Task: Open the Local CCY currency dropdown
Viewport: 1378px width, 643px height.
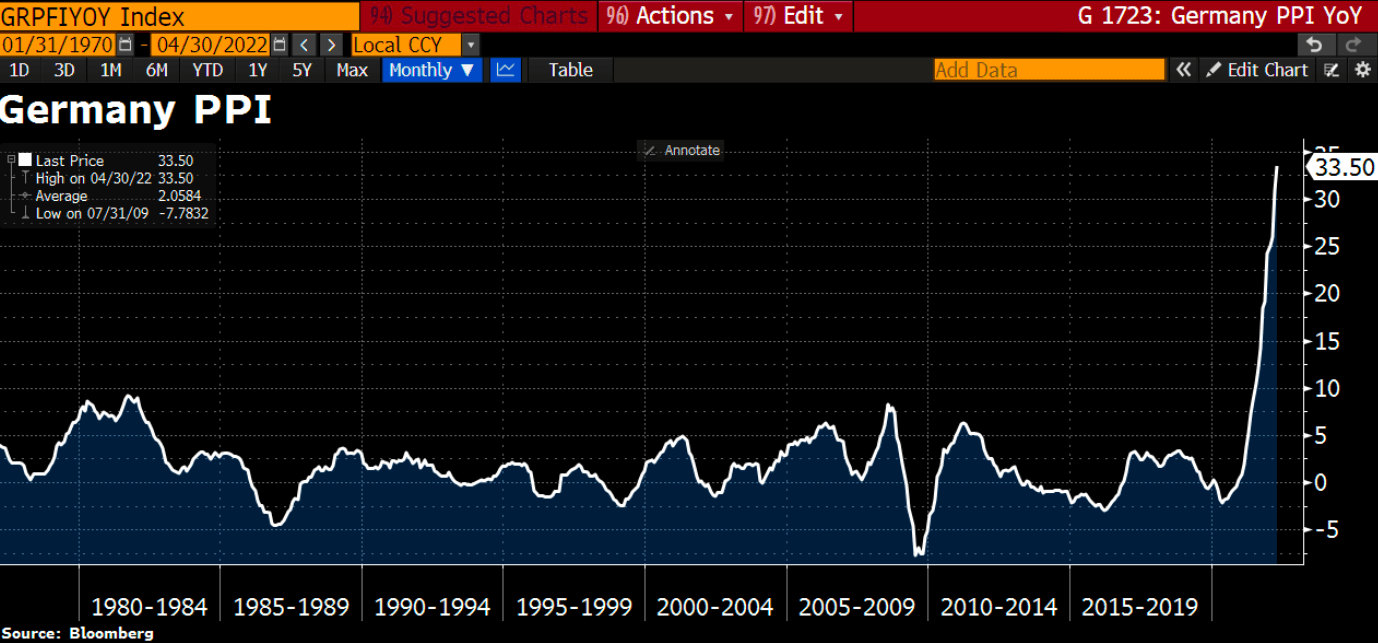Action: 469,44
